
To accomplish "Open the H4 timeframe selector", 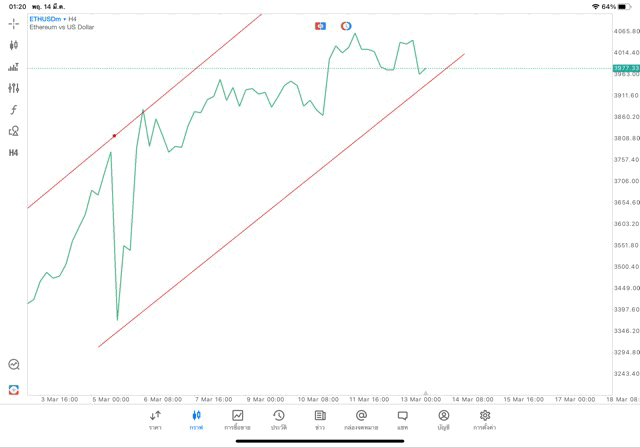I will tap(14, 152).
